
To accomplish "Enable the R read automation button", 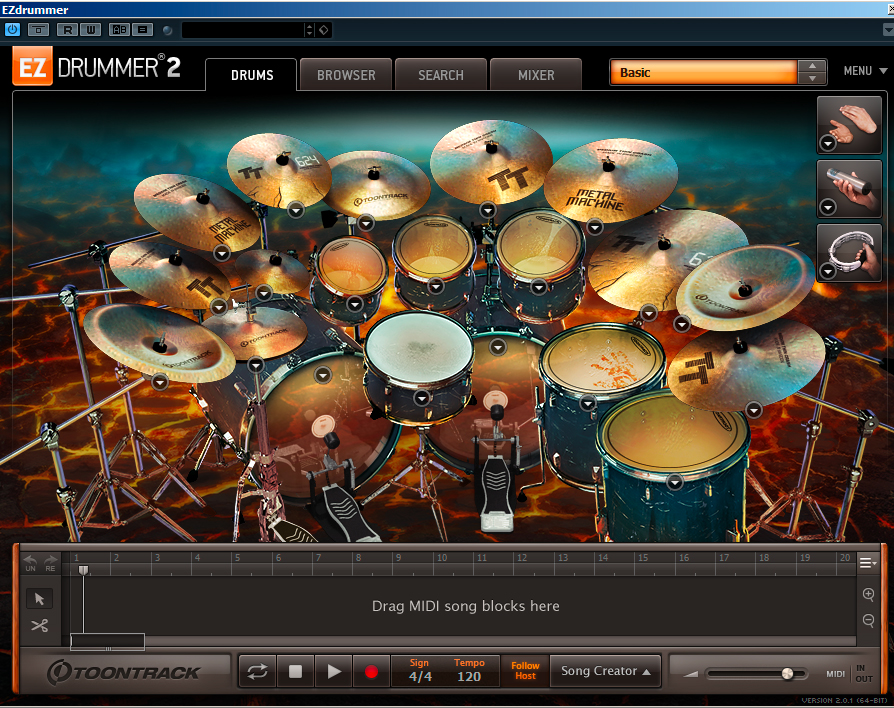I will coord(67,30).
